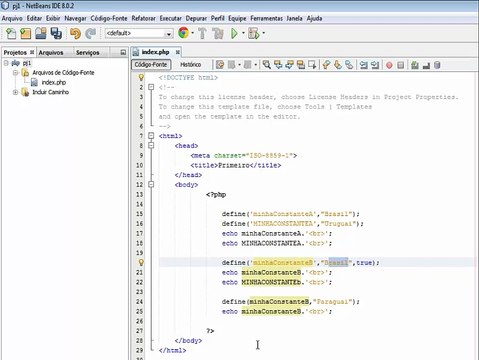Click the New Project toolbar icon
The height and width of the screenshot is (360, 479).
(x=26, y=33)
